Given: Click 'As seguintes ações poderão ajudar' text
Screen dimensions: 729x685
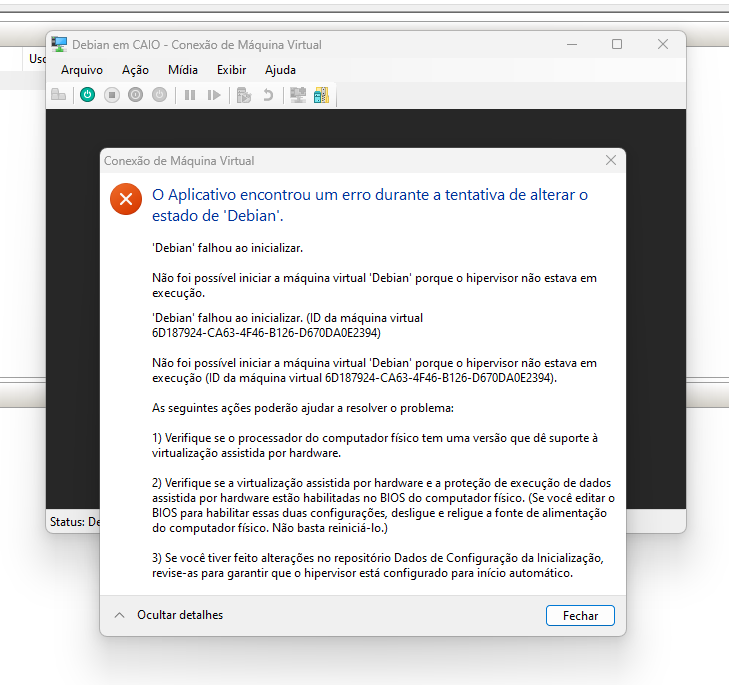Looking at the screenshot, I should tap(303, 408).
